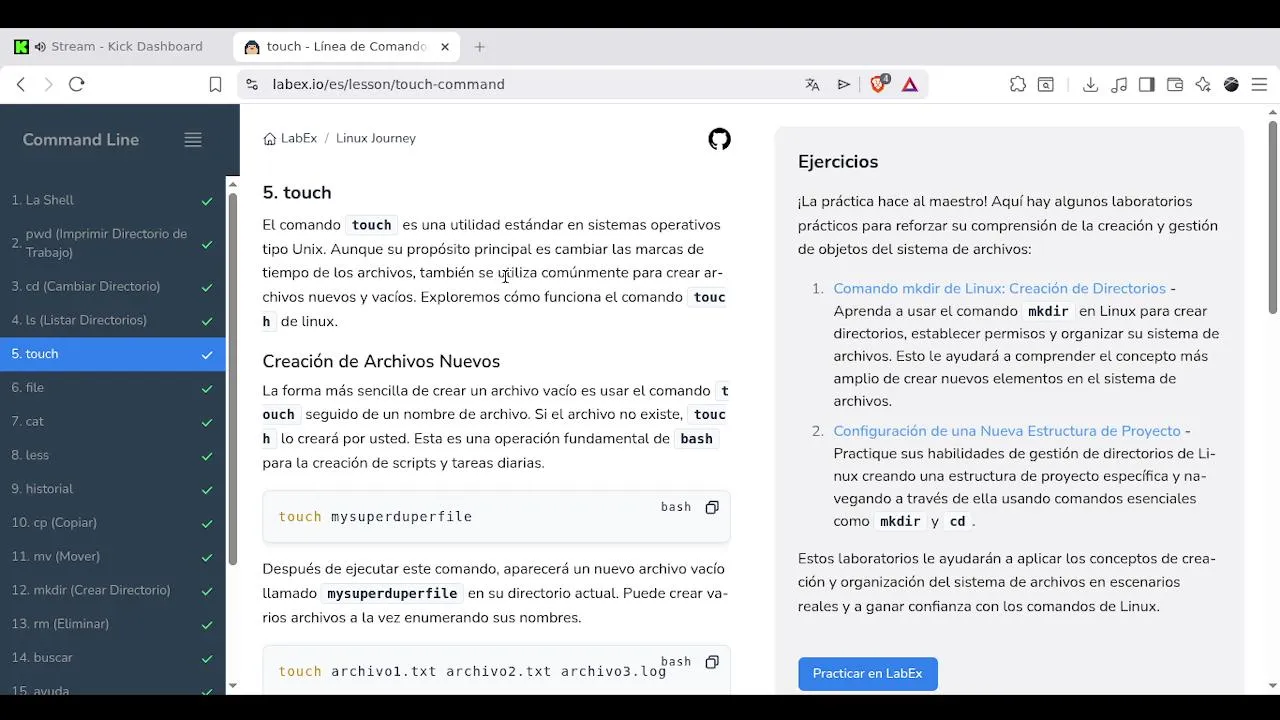1280x720 pixels.
Task: Open the tab search icon in toolbar
Action: point(1046,85)
